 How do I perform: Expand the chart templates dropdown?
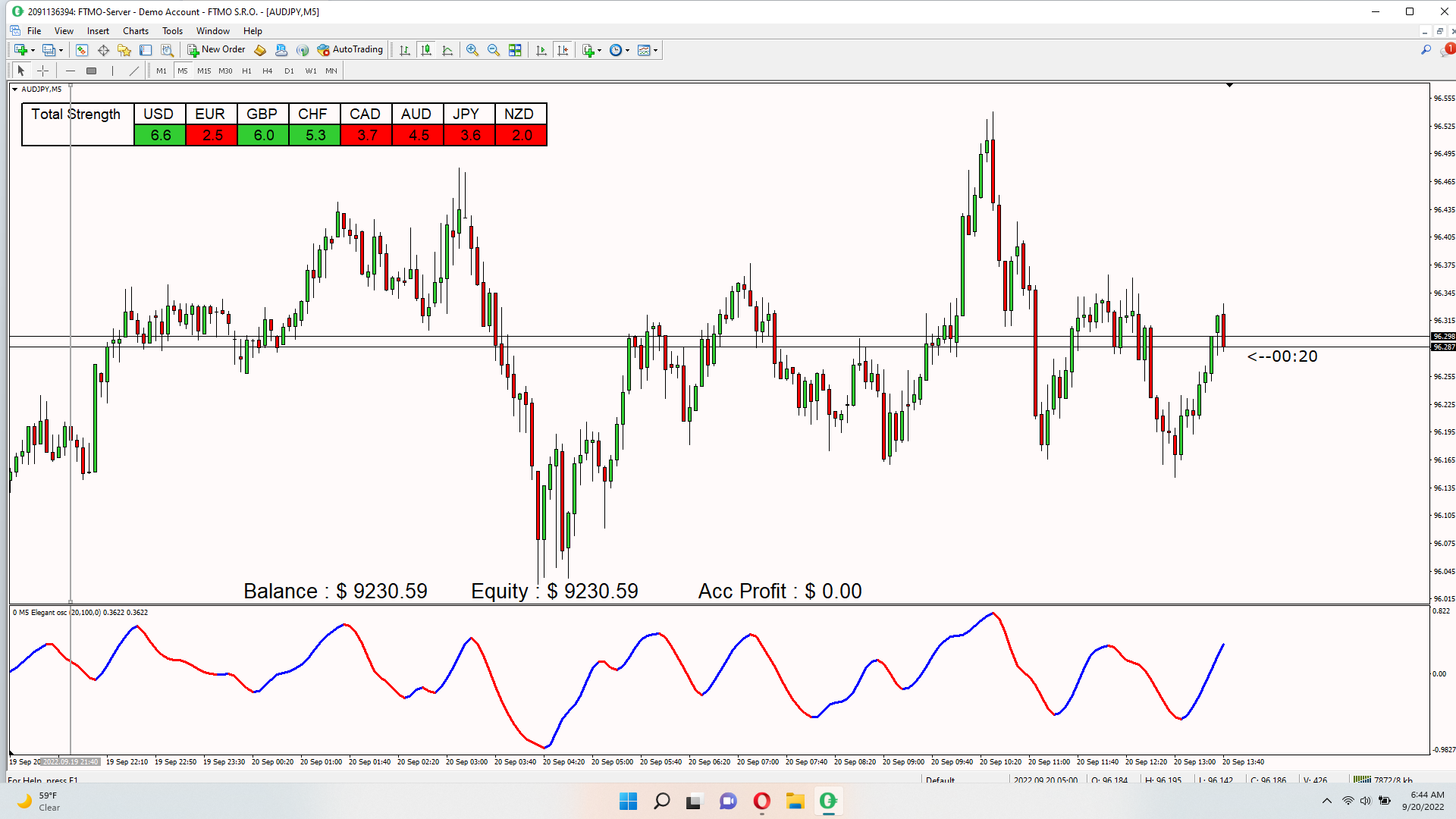[655, 51]
